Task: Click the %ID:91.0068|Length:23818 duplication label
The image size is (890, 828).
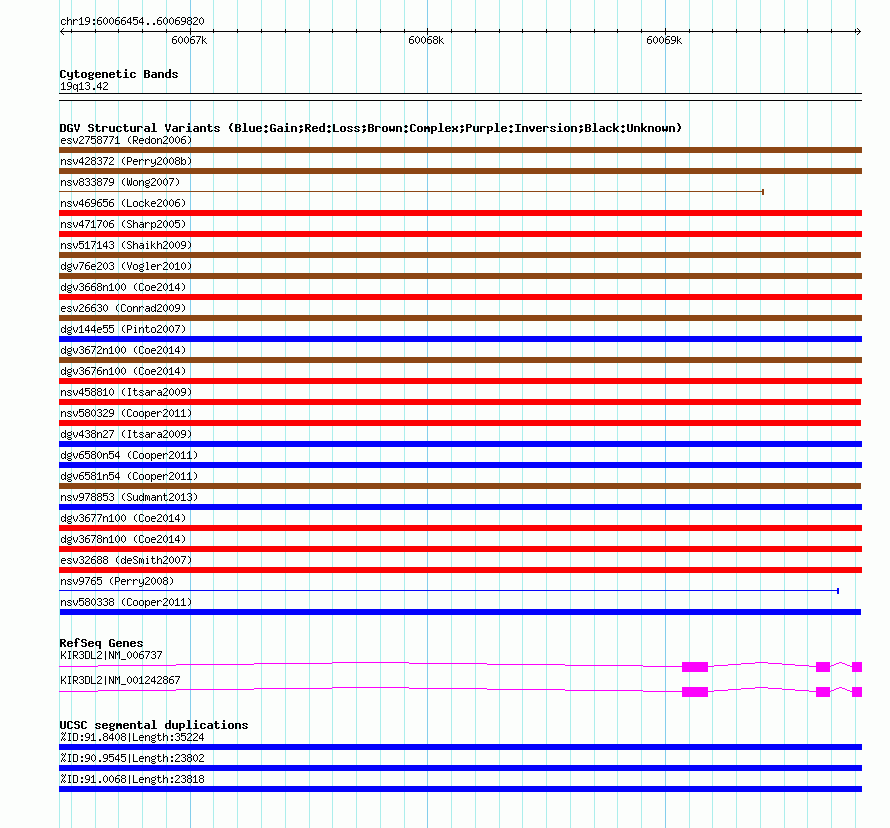Action: (x=132, y=779)
